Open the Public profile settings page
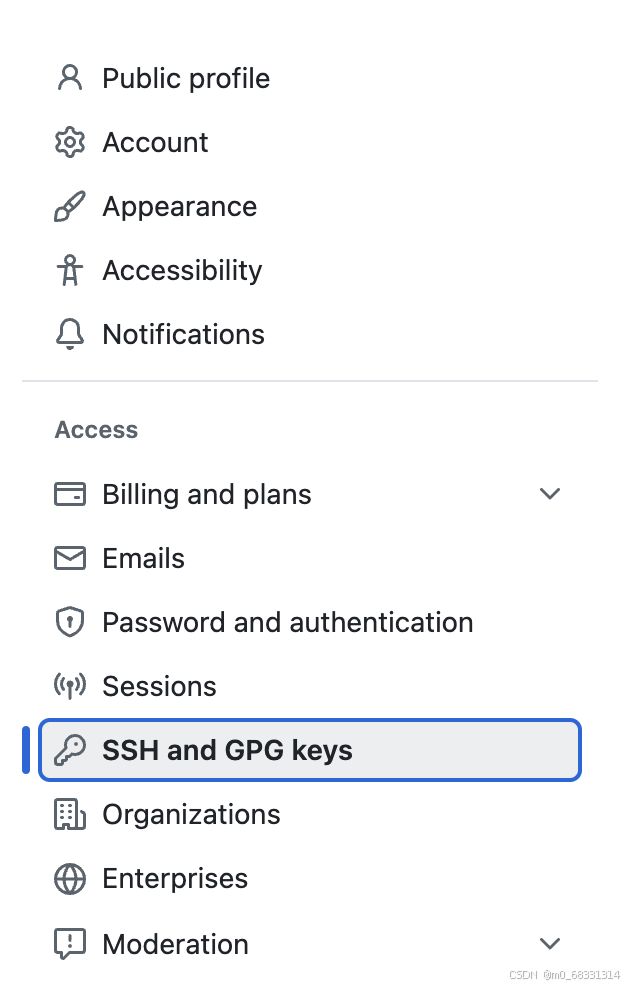 [186, 79]
